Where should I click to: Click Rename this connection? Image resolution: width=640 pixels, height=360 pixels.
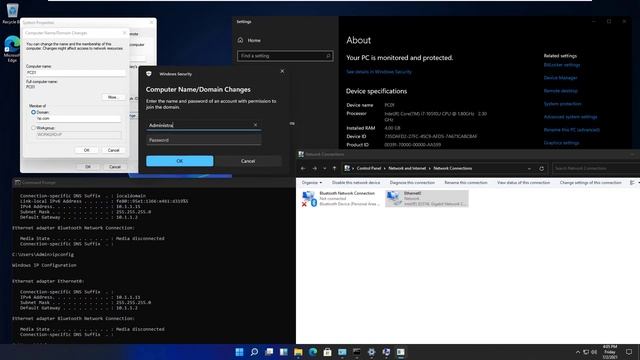click(466, 183)
